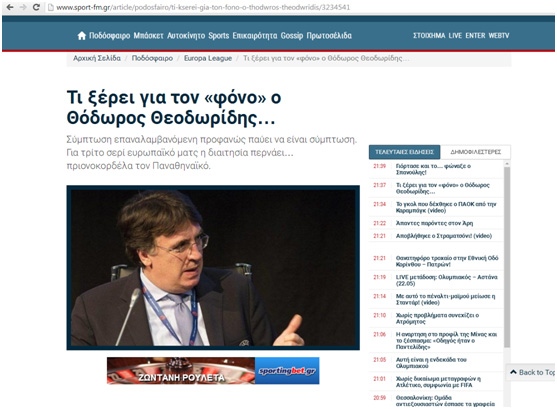The image size is (557, 409).
Task: Open the Ποδόσφαιρο menu item
Action: (109, 36)
